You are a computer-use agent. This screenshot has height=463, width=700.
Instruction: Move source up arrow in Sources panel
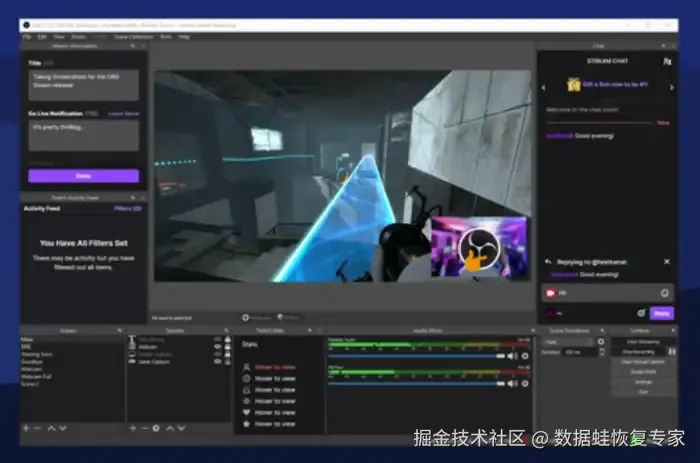click(170, 428)
